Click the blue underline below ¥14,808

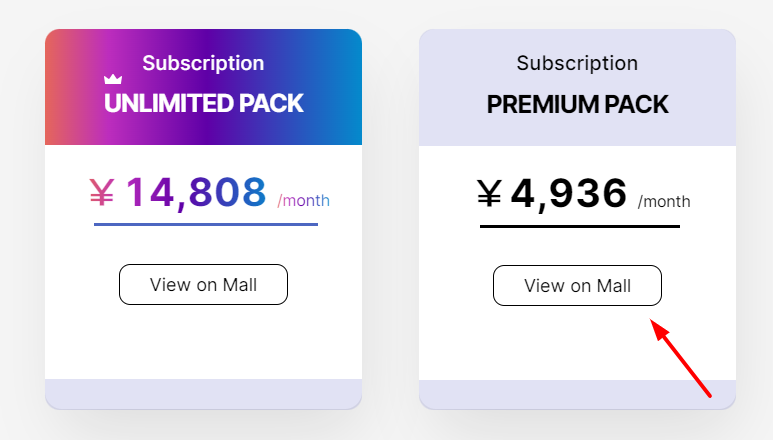coord(205,224)
